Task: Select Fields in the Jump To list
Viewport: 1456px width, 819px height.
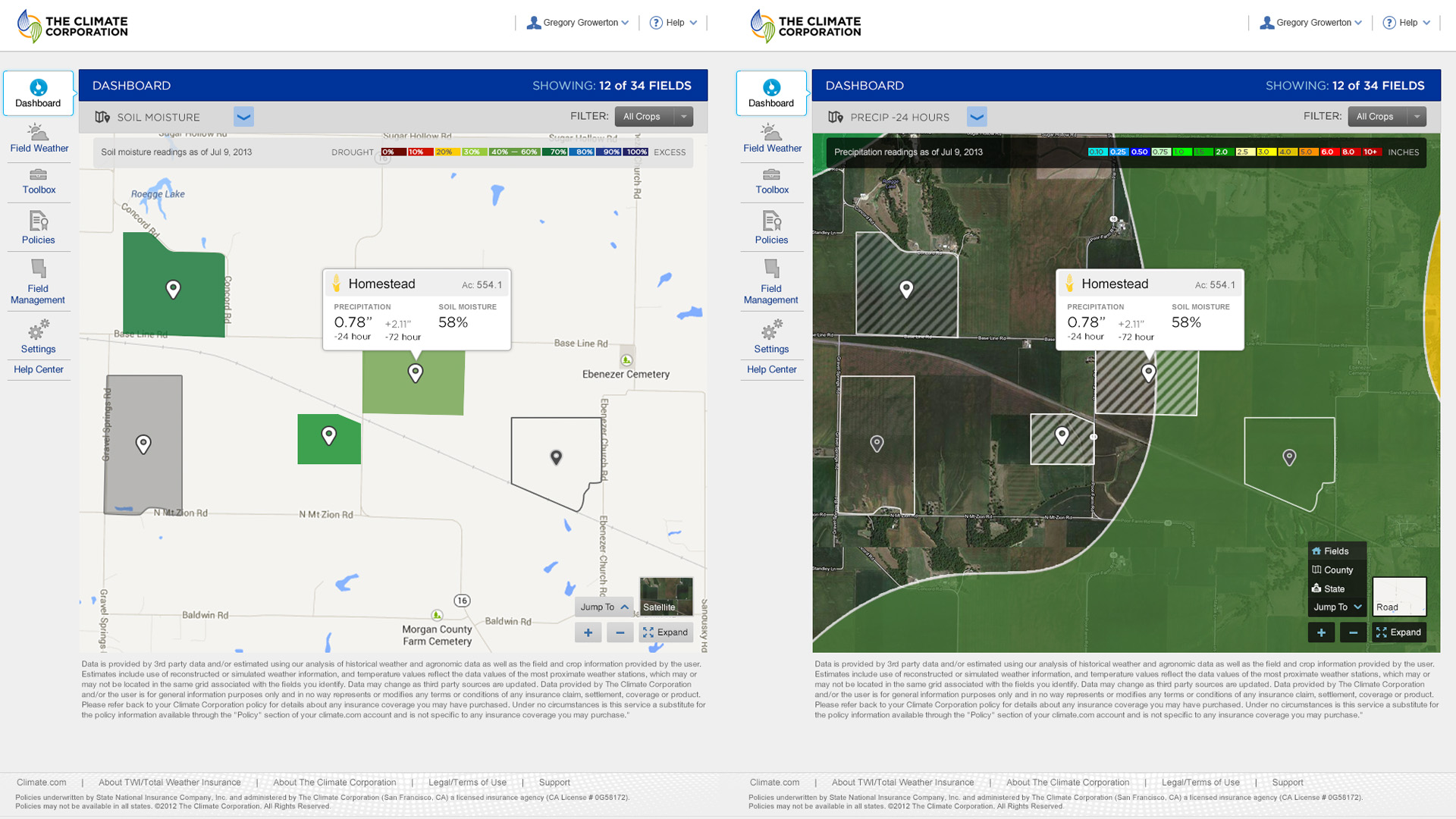Action: [1336, 551]
